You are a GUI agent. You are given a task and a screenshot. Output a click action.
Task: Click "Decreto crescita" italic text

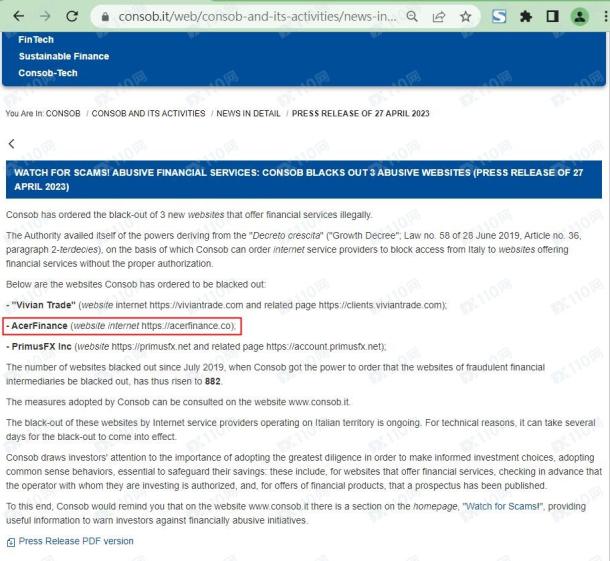coord(286,235)
